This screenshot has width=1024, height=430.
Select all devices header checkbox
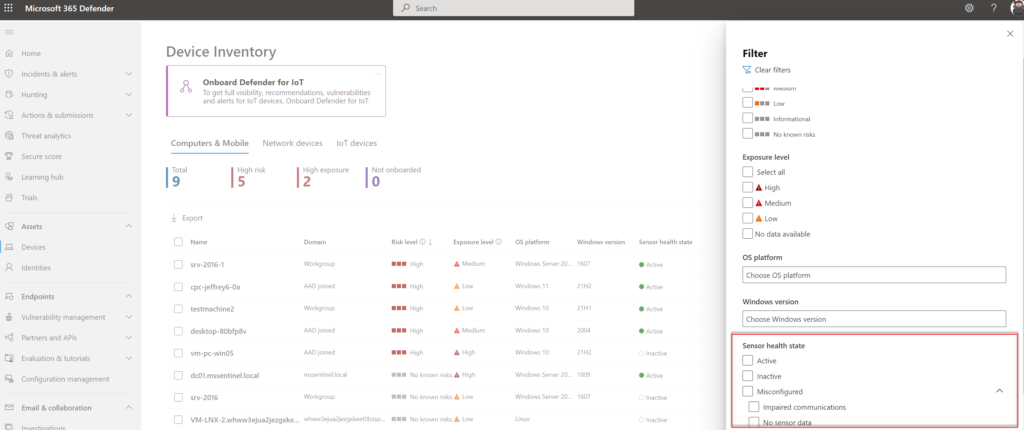pos(178,242)
